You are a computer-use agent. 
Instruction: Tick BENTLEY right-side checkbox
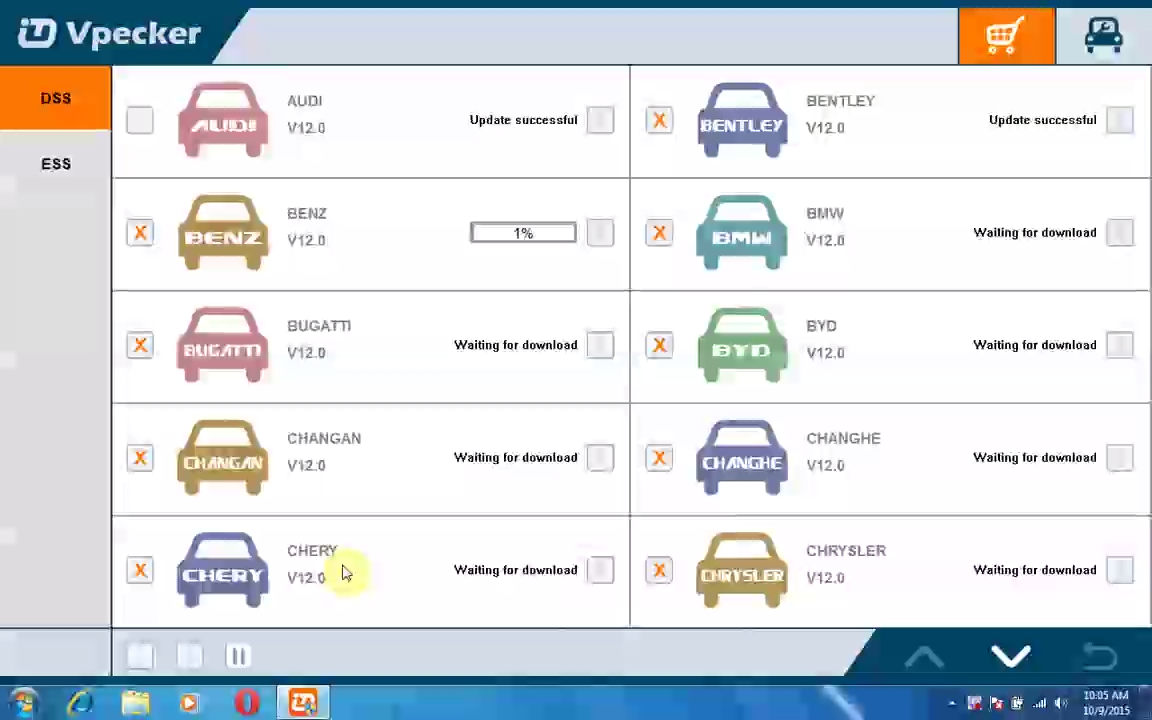pyautogui.click(x=1120, y=120)
